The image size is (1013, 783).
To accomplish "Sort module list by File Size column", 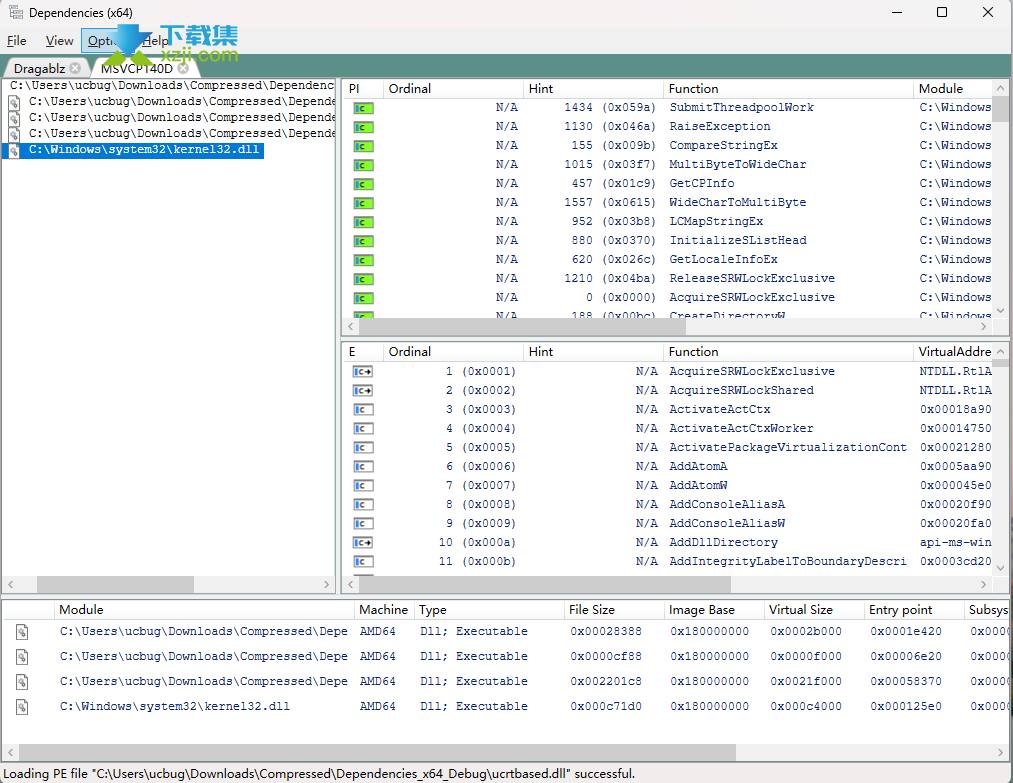I will (614, 610).
